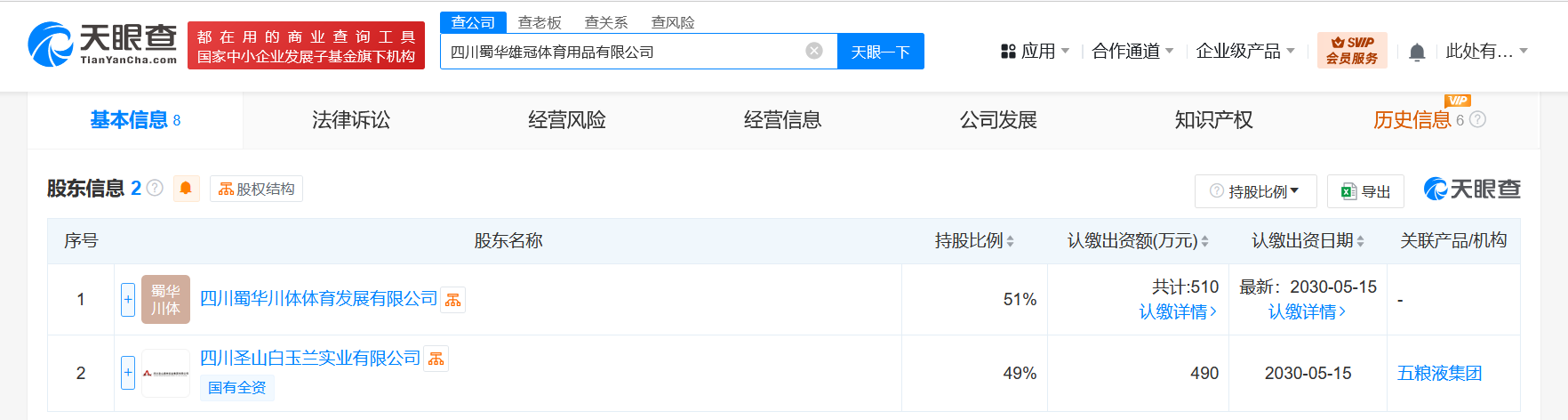Screen dimensions: 1568x420
Task: Select the 查老板 search tab
Action: click(x=540, y=22)
